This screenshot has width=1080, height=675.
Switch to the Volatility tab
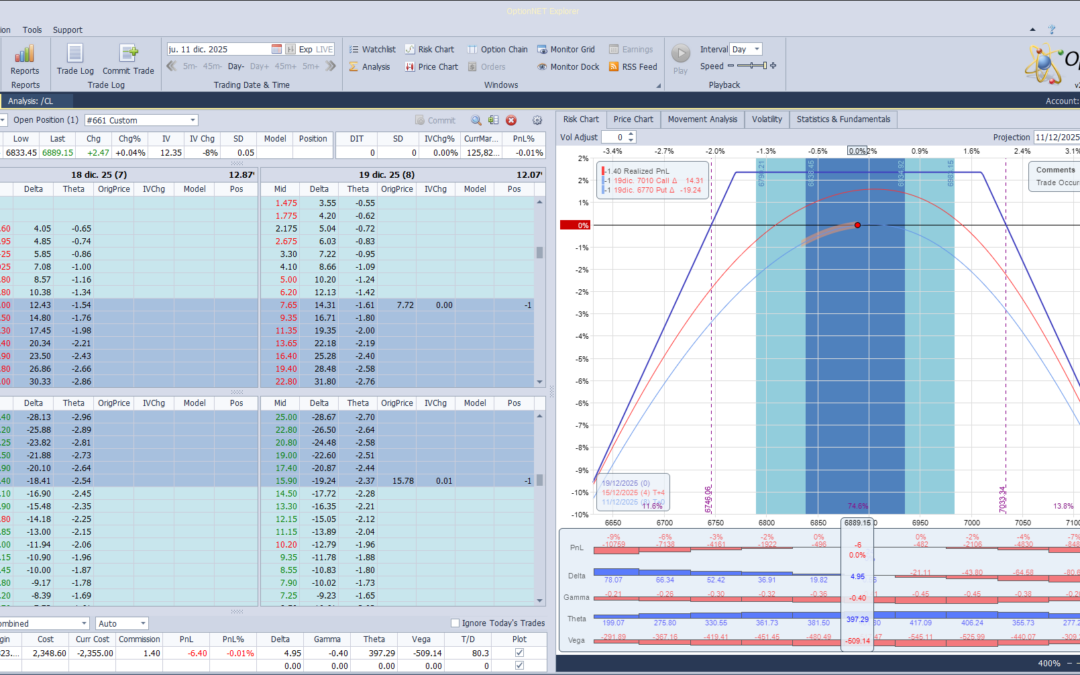pyautogui.click(x=767, y=119)
